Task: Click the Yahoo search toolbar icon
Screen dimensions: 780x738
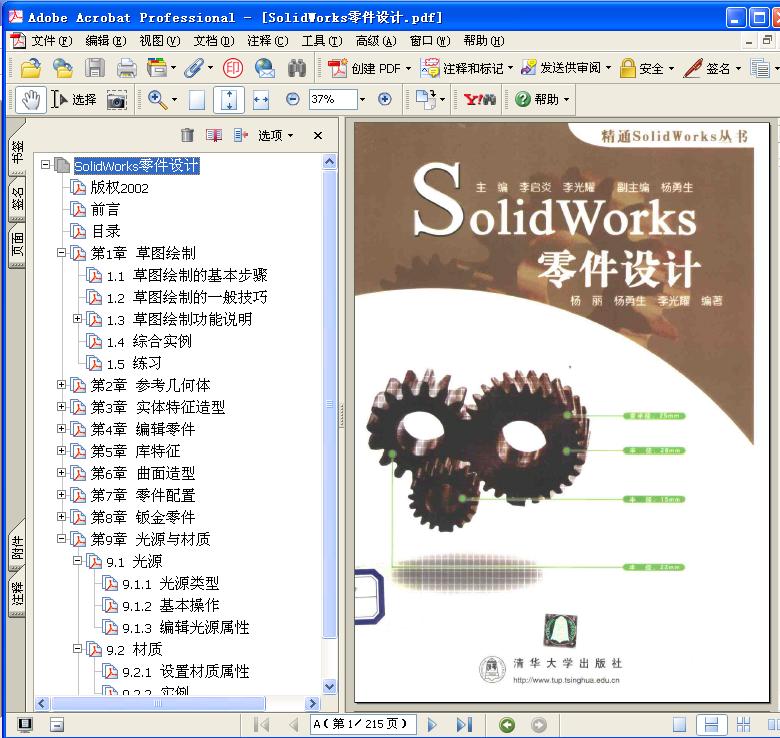Action: point(479,99)
